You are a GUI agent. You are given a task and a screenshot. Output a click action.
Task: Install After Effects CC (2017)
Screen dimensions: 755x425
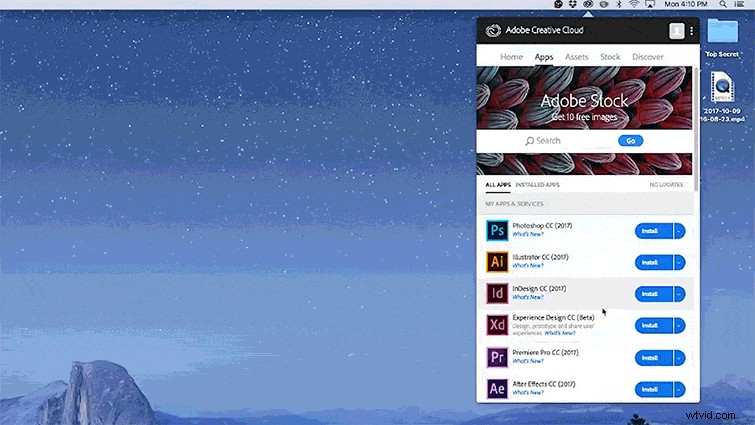point(653,389)
